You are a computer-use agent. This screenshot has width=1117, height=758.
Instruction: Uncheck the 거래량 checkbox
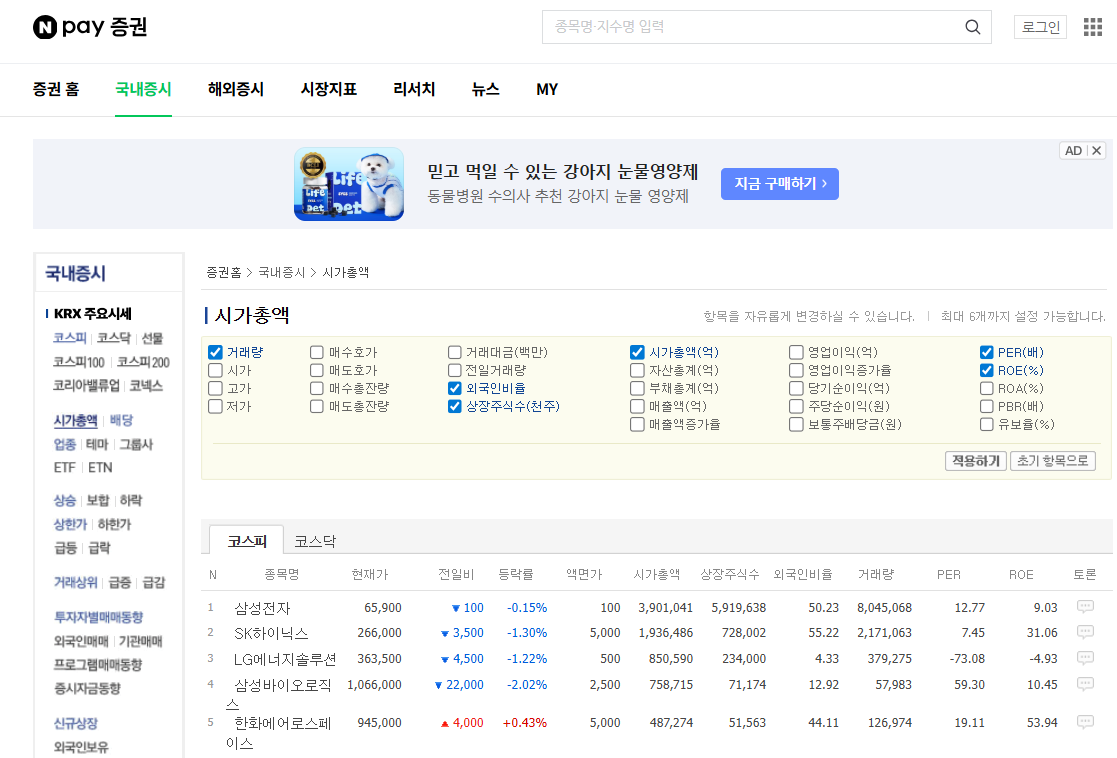click(215, 352)
